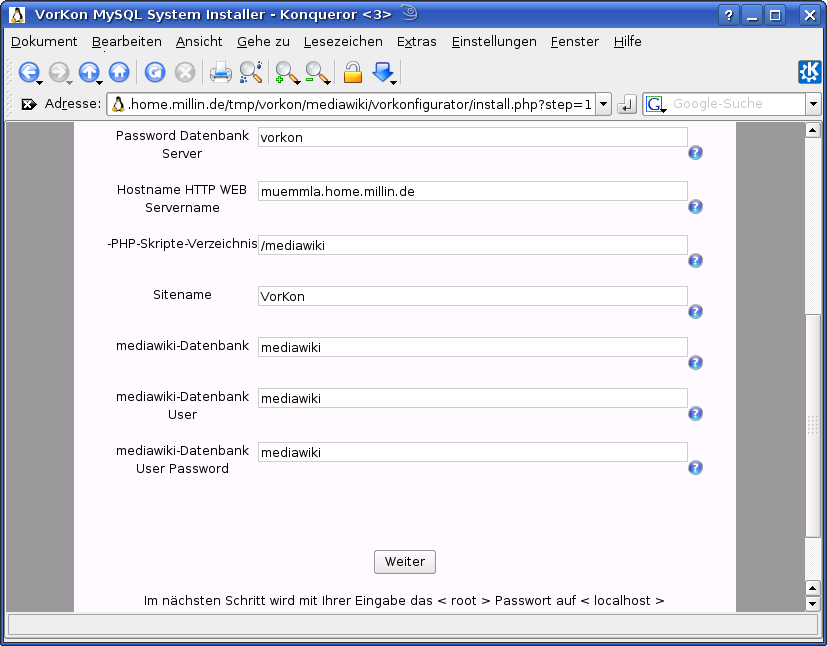Click the title bar help question button
This screenshot has width=827, height=646.
click(728, 15)
